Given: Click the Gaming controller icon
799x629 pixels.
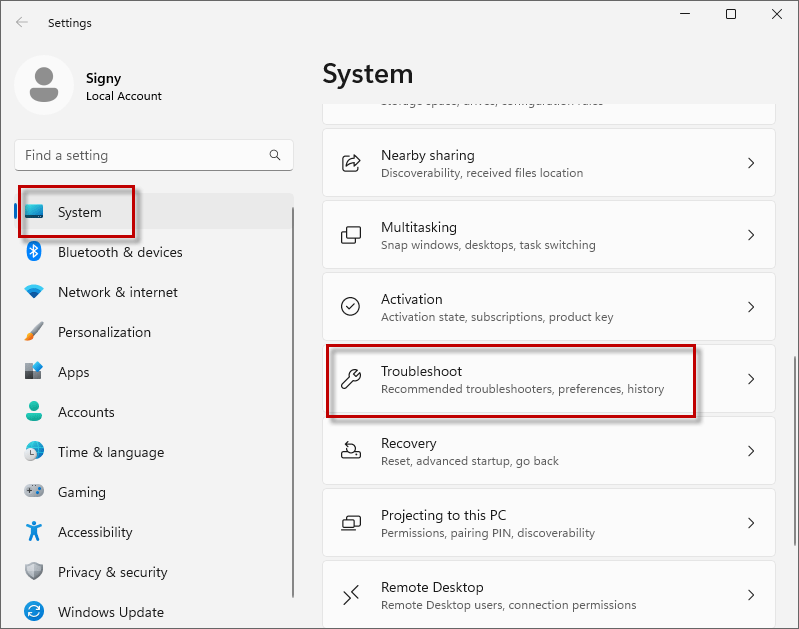Looking at the screenshot, I should point(34,491).
